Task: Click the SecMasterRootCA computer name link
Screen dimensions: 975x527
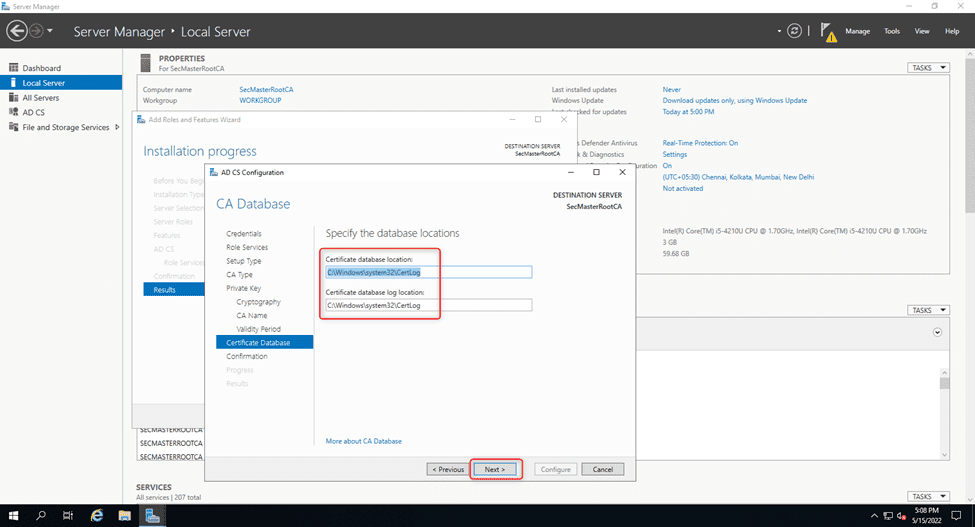Action: click(266, 89)
